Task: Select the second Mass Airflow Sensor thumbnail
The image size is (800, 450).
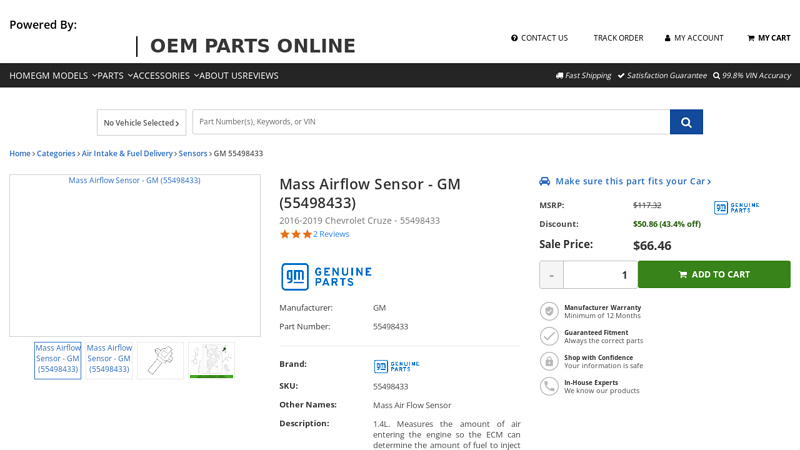Action: 109,361
